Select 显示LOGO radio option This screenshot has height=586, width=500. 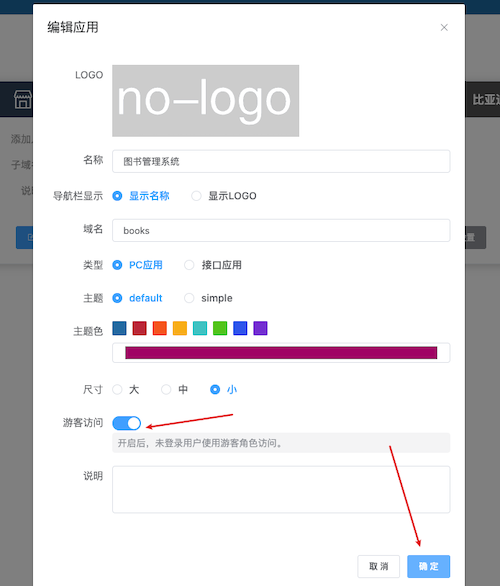(x=224, y=196)
